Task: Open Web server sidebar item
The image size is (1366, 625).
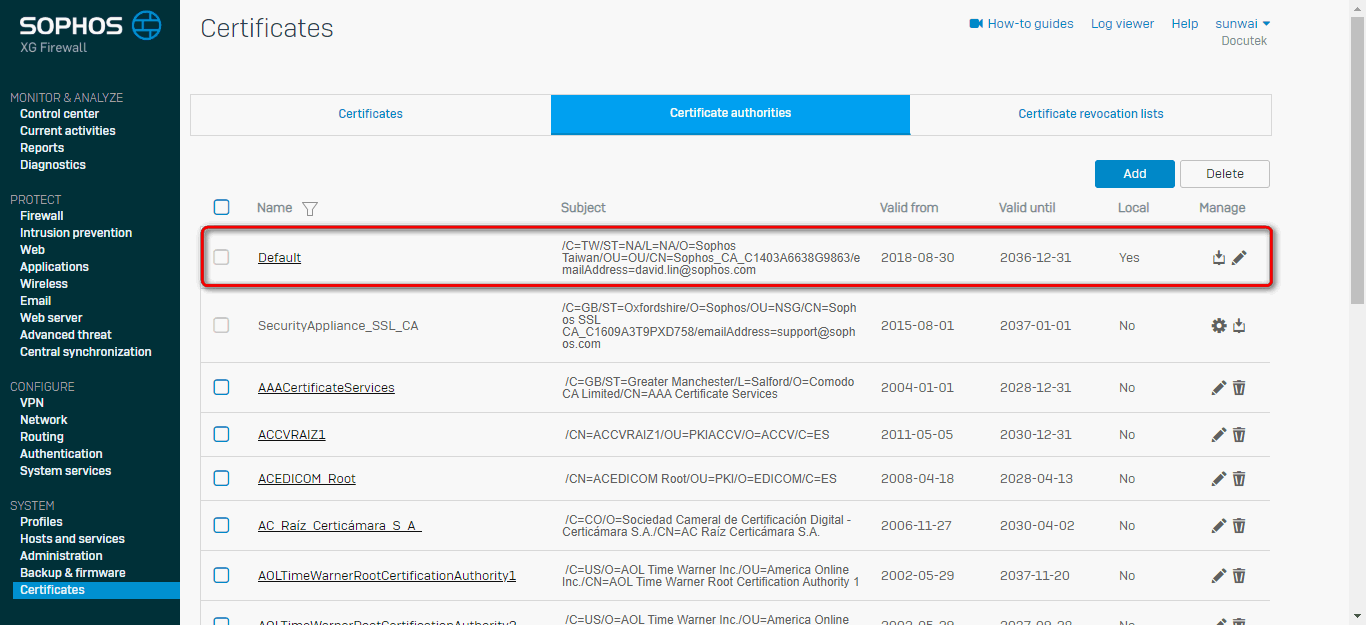Action: (x=51, y=318)
